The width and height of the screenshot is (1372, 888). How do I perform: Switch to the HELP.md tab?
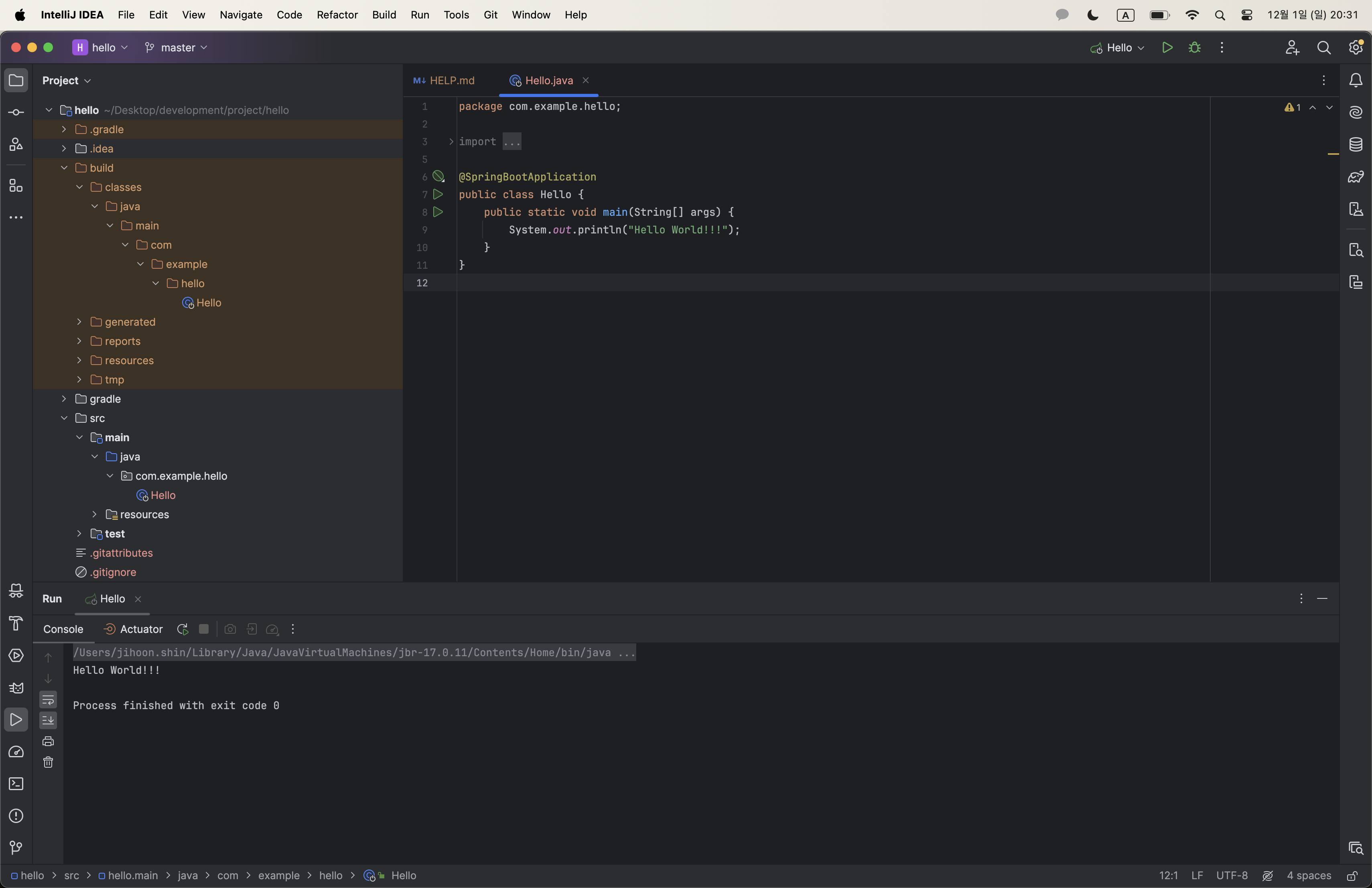point(444,80)
